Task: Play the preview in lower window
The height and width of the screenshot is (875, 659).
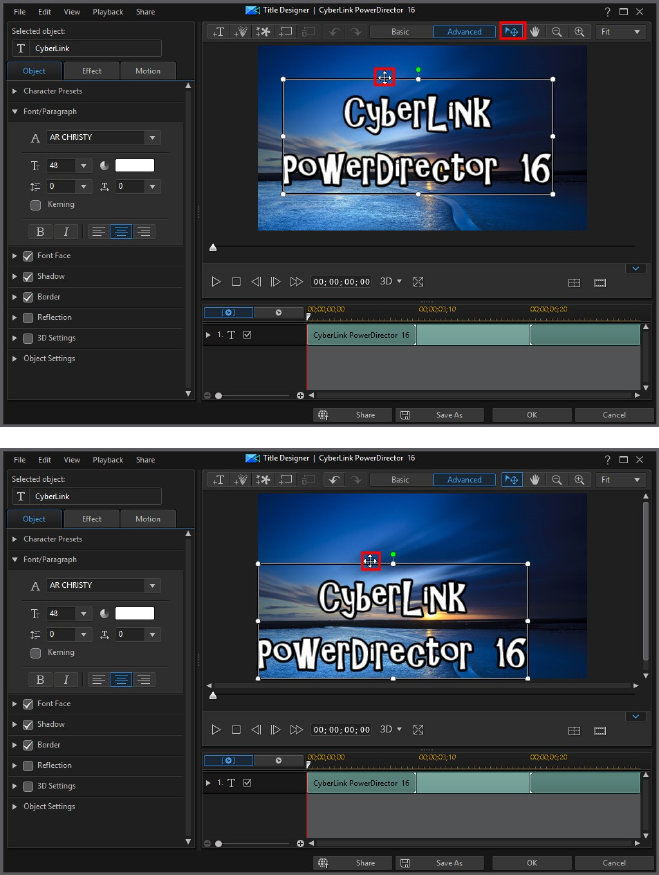Action: click(216, 730)
